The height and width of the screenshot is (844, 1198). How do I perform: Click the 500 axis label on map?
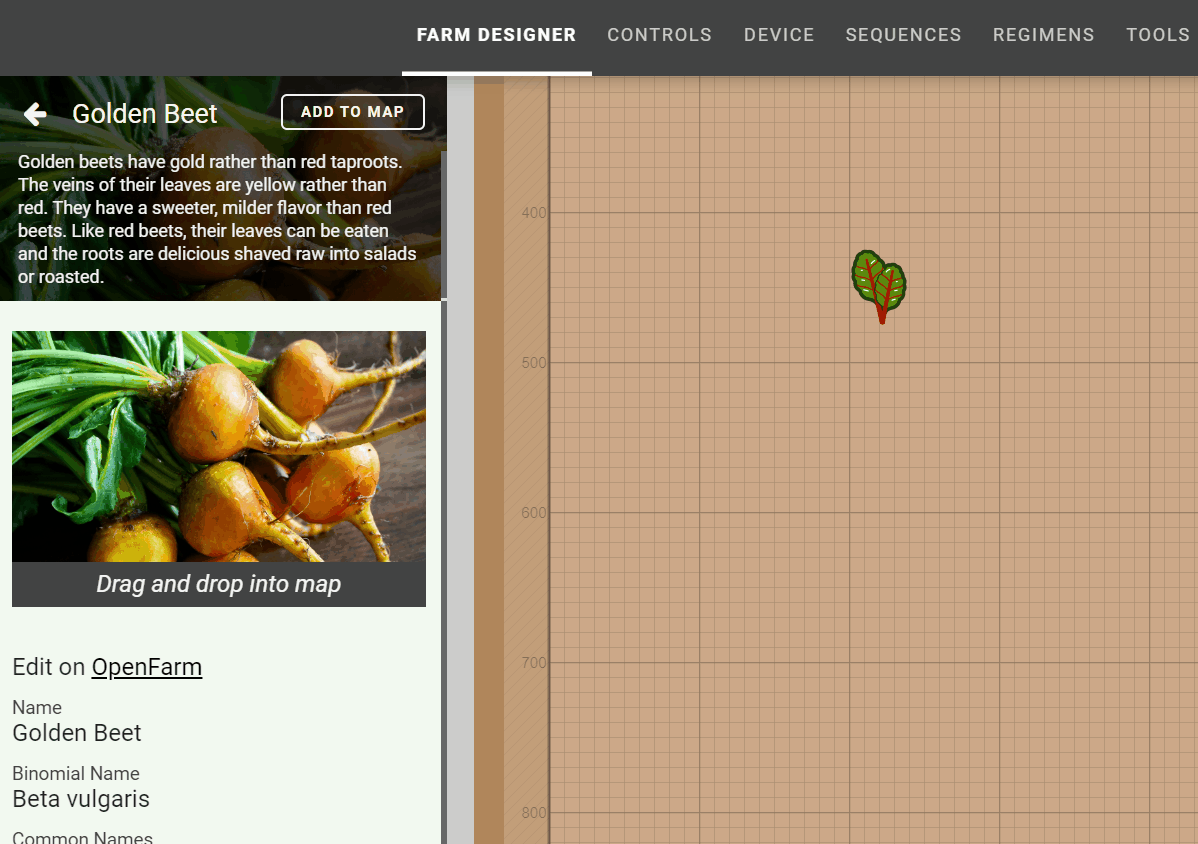tap(534, 363)
